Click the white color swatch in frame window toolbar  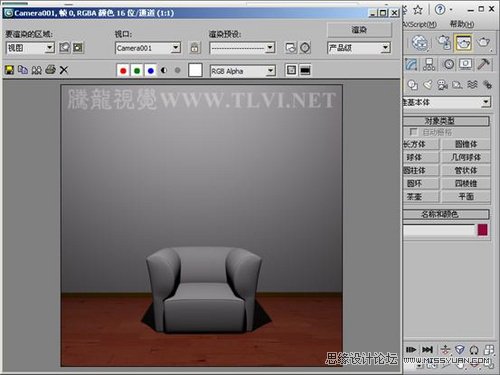[x=195, y=70]
